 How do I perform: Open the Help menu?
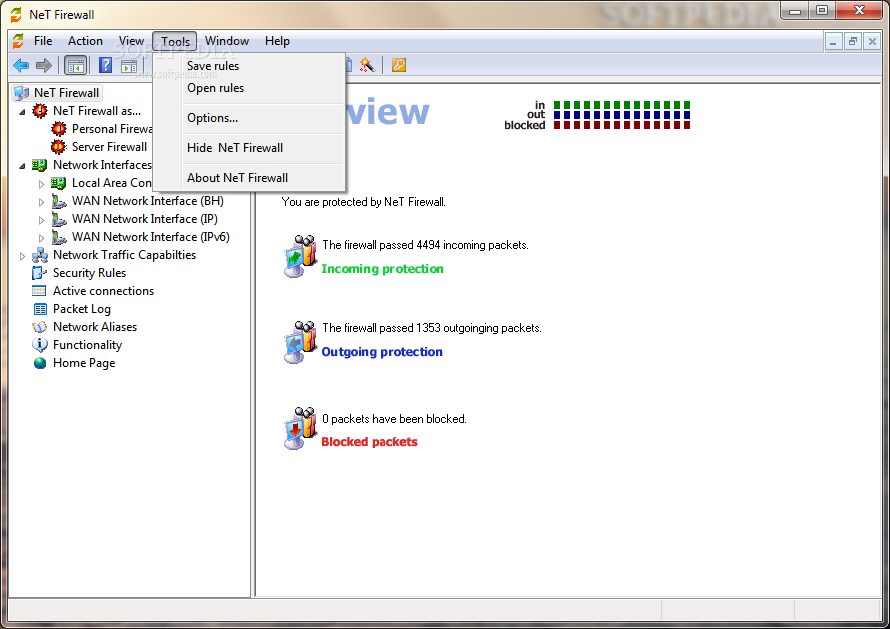277,41
